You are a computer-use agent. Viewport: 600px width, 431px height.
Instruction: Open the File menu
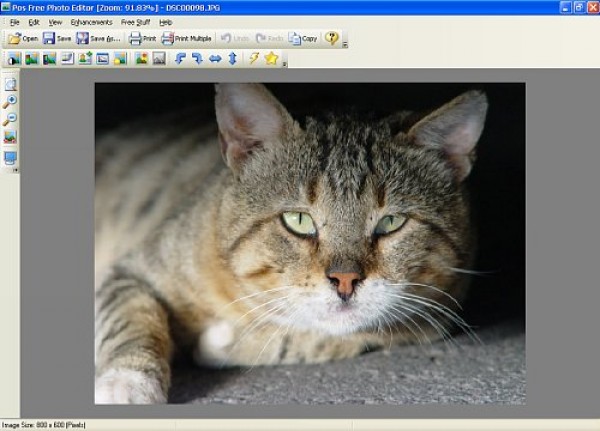point(15,23)
